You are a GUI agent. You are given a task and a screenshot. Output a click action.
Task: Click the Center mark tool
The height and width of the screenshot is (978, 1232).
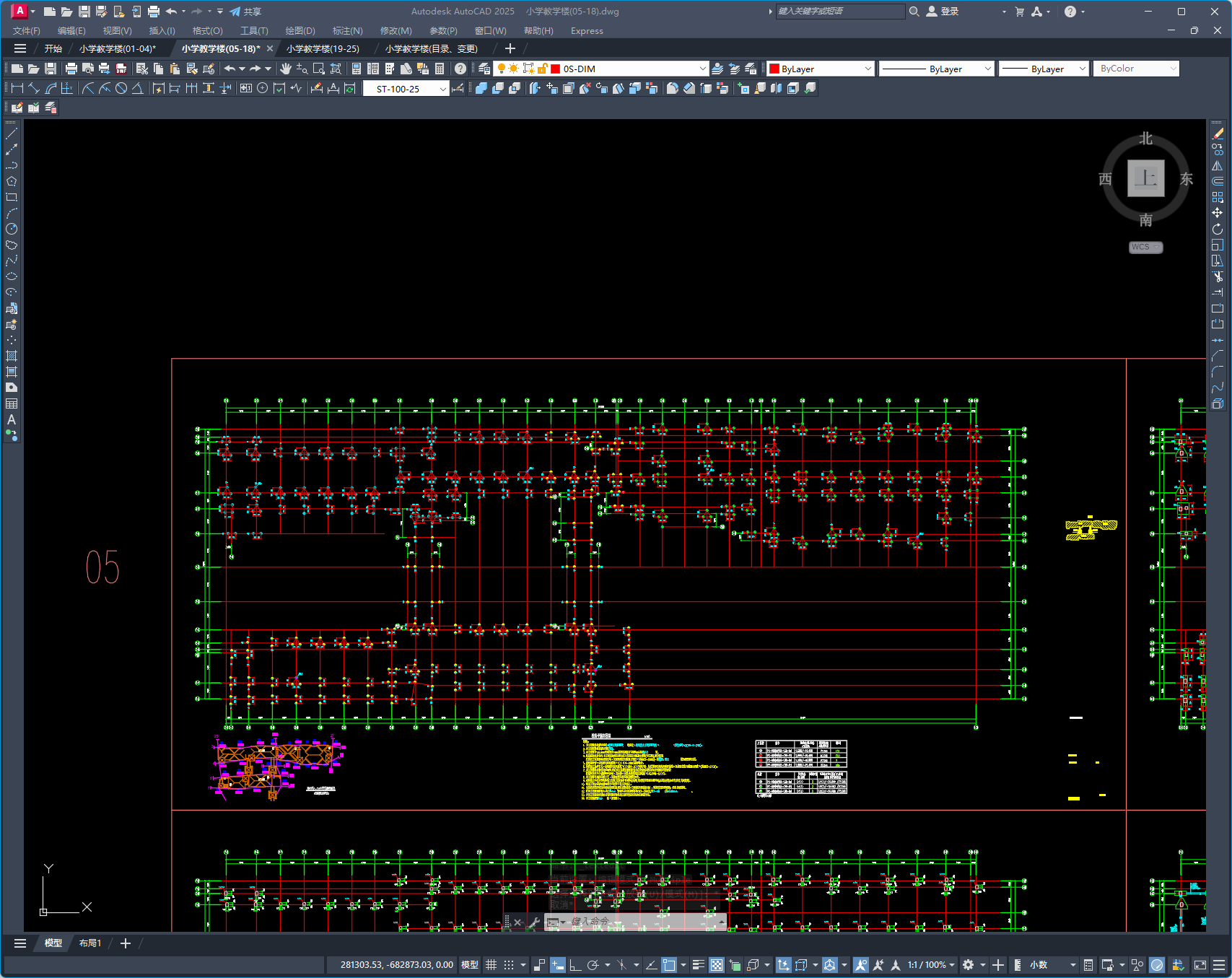point(263,88)
